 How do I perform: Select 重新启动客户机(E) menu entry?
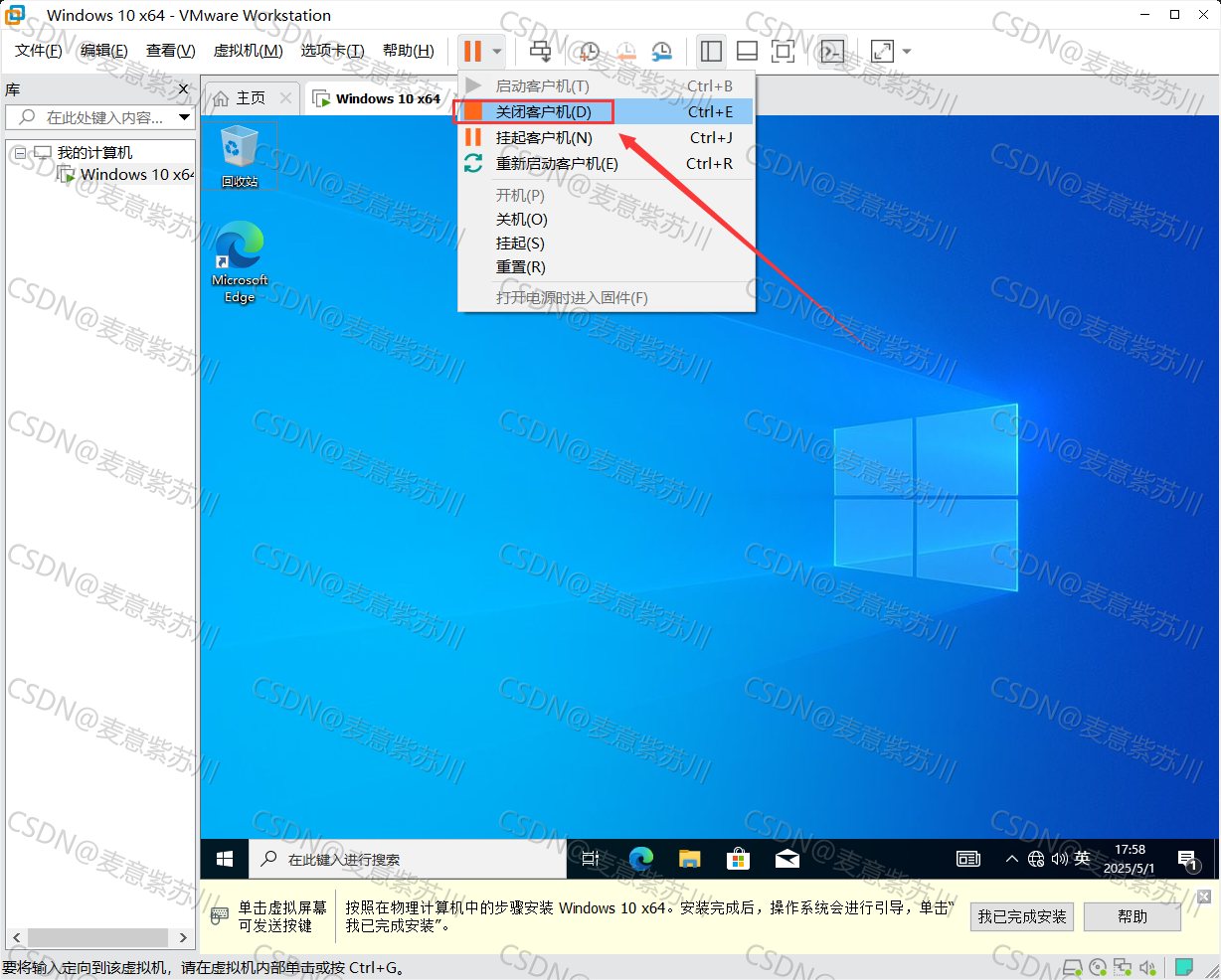605,163
